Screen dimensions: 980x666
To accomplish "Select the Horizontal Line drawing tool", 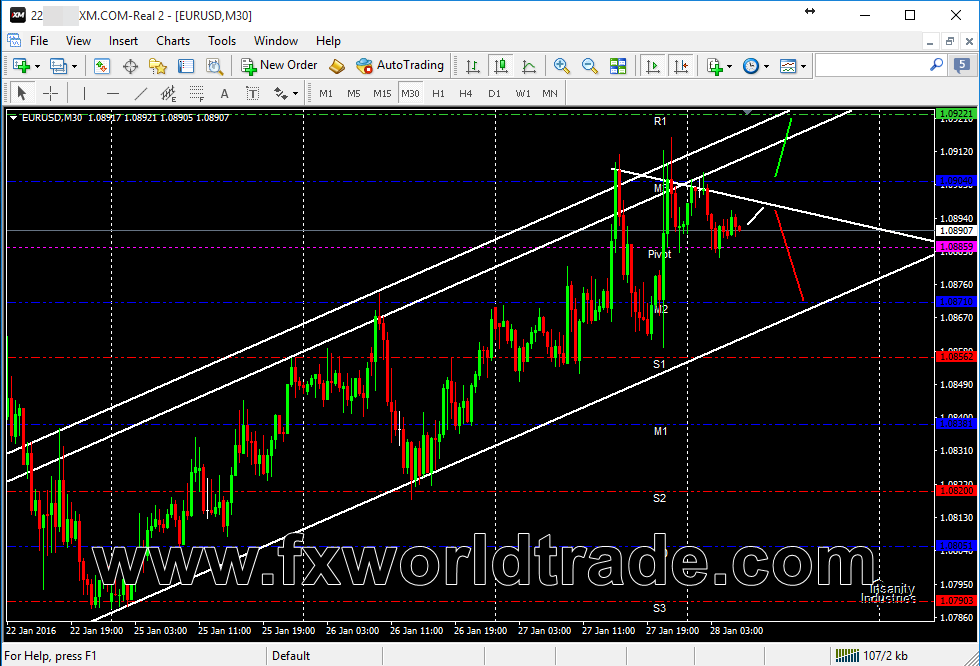I will (x=112, y=93).
